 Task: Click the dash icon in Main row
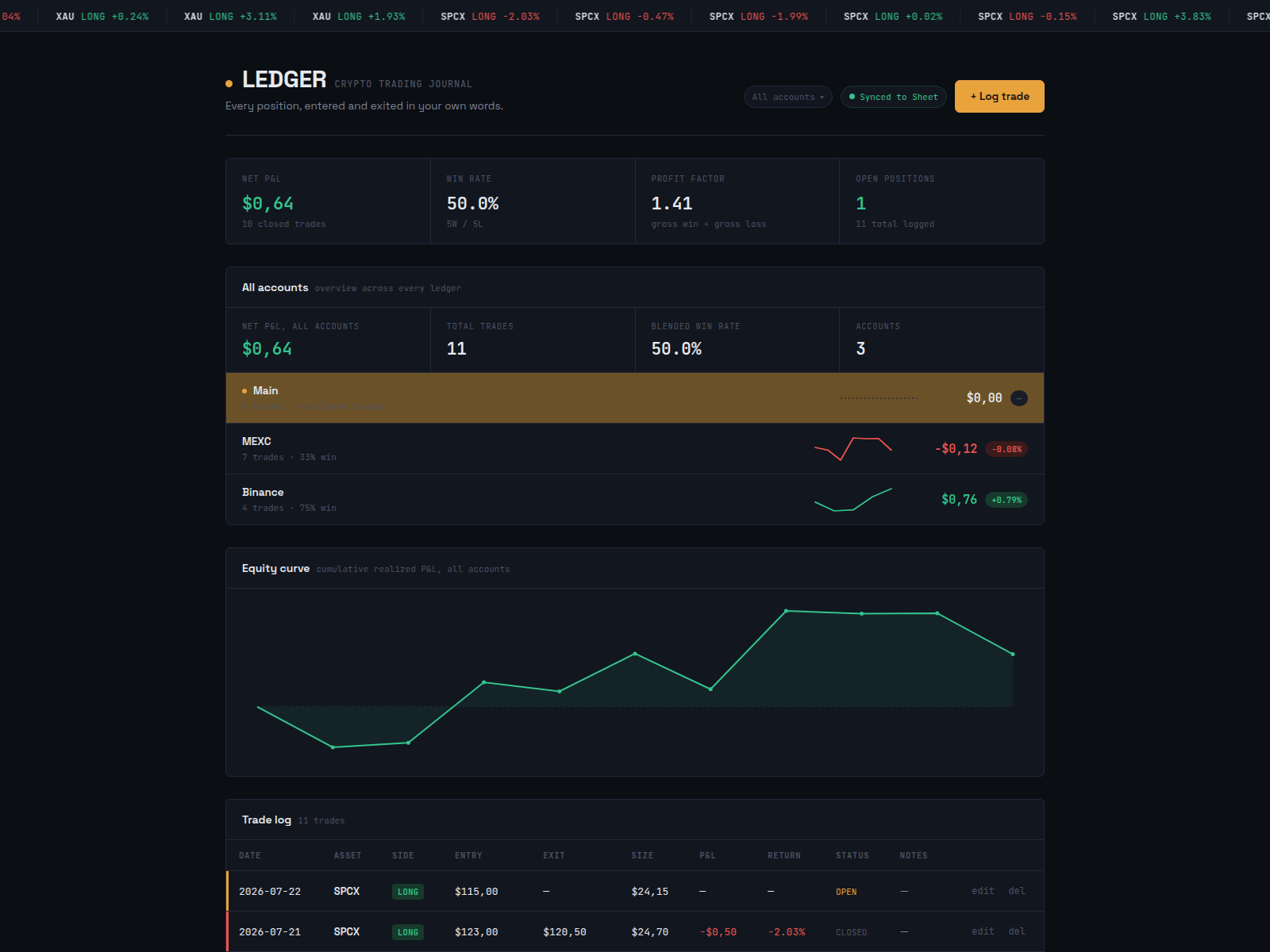(x=1019, y=398)
